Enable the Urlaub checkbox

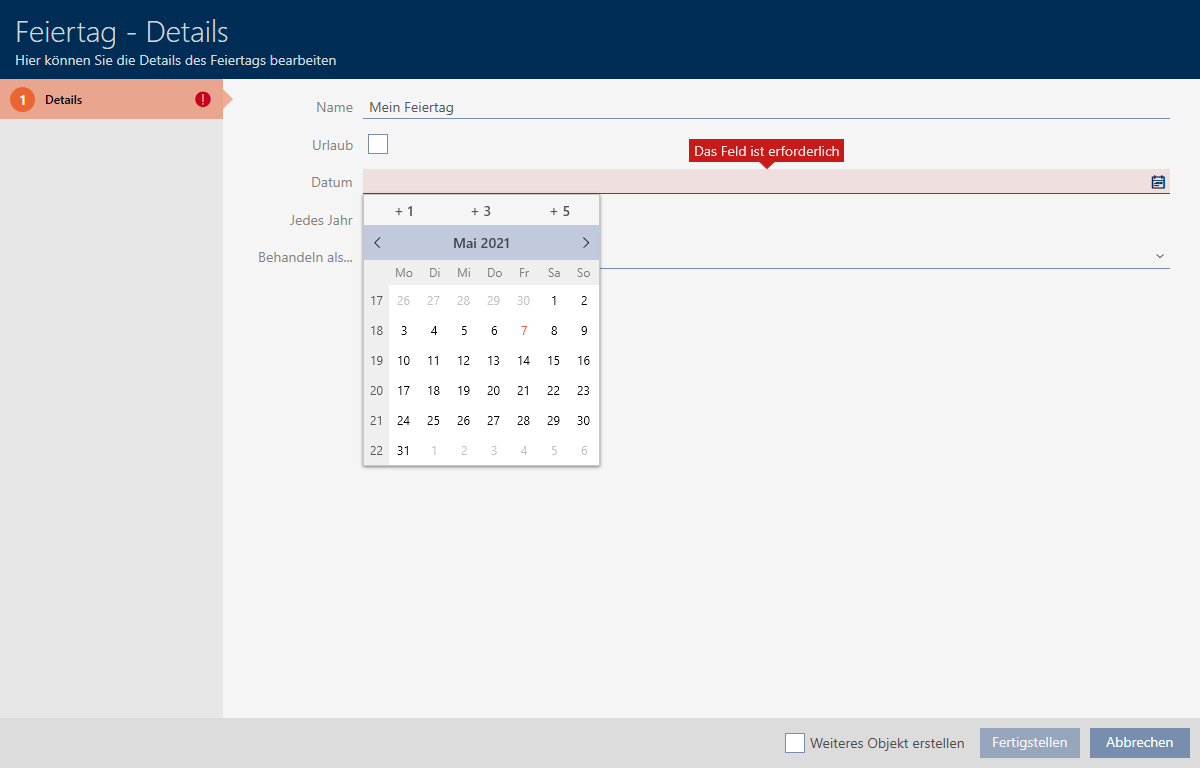point(378,145)
